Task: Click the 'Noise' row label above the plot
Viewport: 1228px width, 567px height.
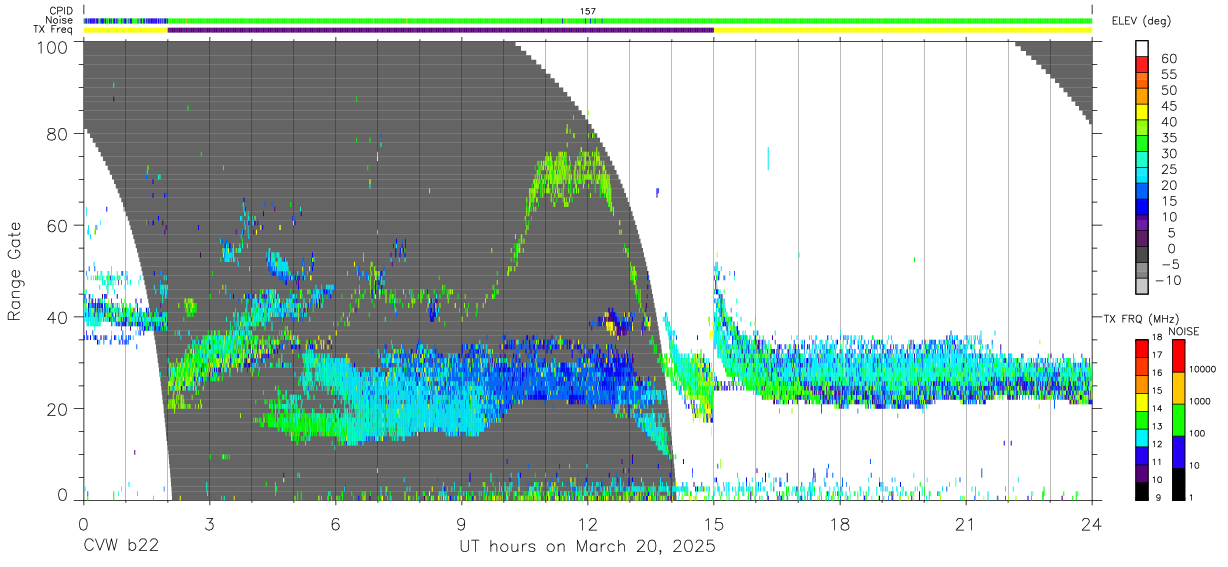Action: (x=60, y=20)
